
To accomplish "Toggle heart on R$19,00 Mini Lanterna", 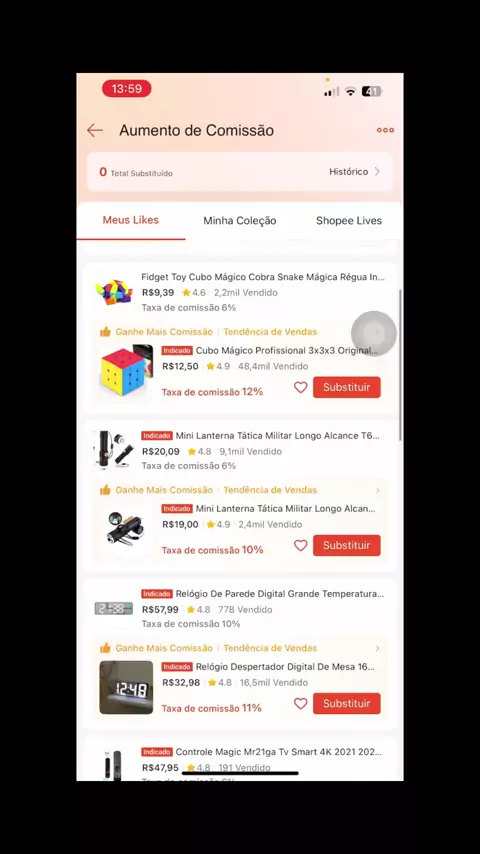I will 301,545.
